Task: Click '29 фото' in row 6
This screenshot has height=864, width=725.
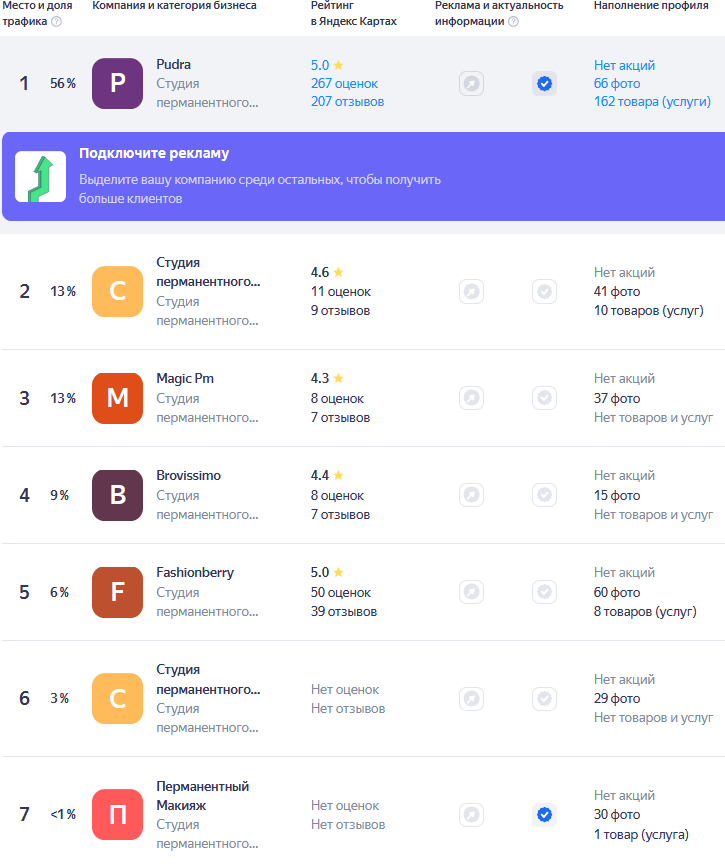Action: coord(617,699)
